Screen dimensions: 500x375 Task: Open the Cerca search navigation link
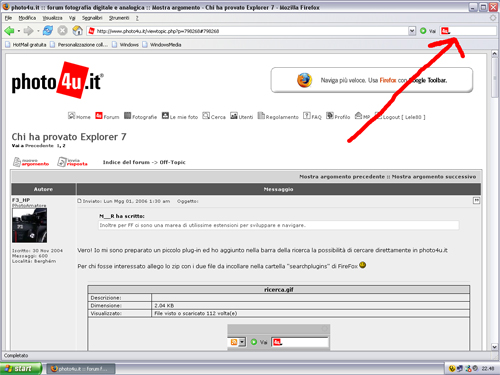[214, 116]
